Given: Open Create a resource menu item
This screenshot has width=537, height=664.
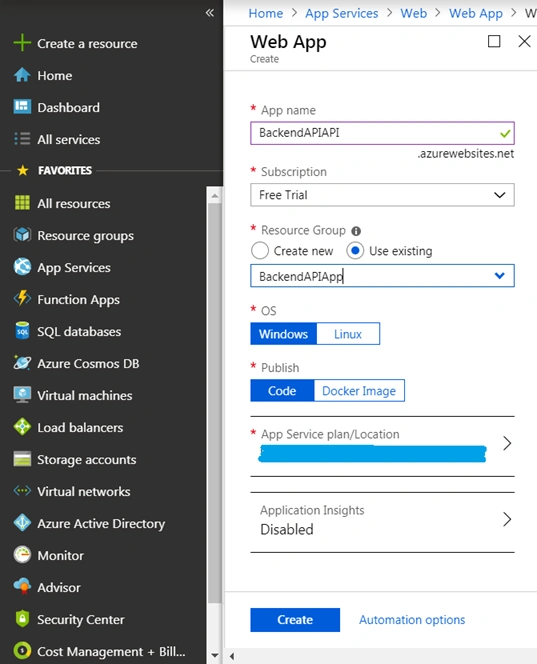Looking at the screenshot, I should [87, 43].
